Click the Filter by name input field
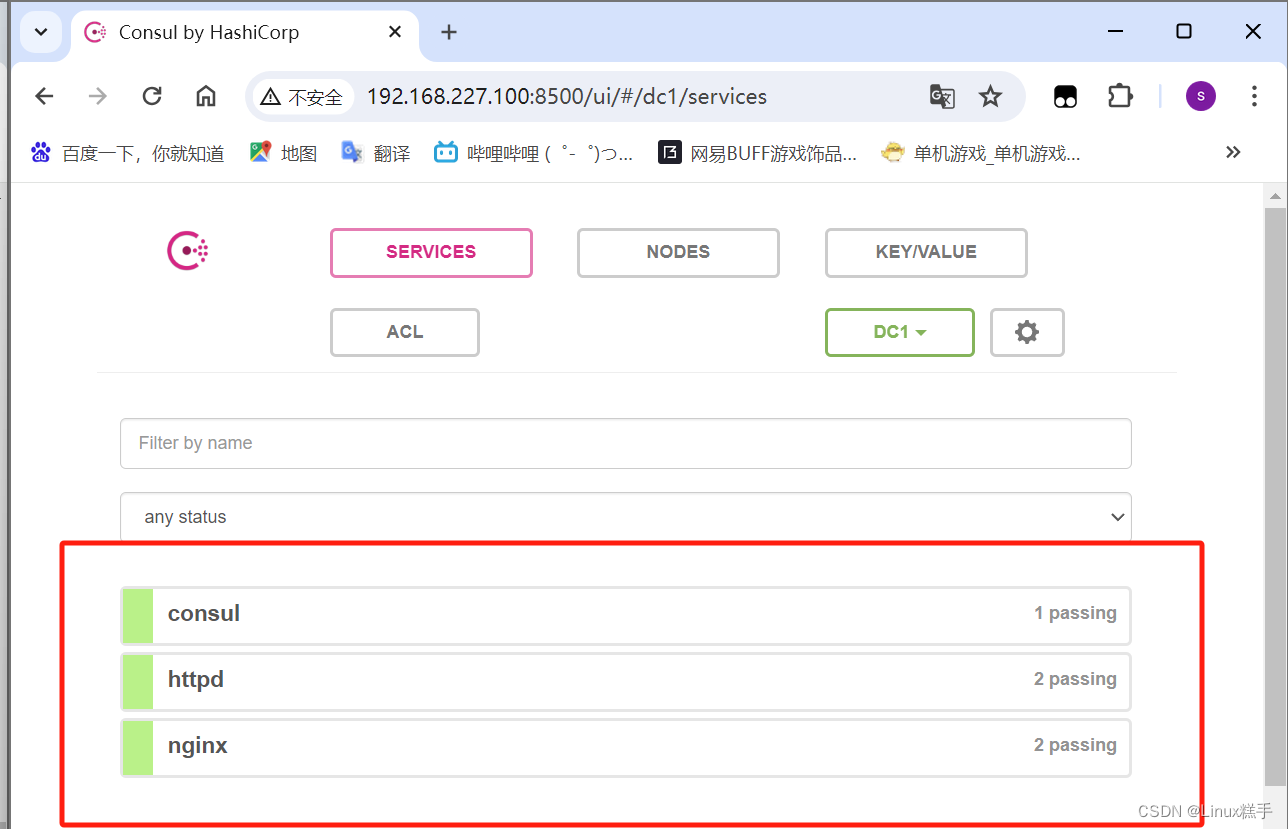The width and height of the screenshot is (1288, 829). 625,443
